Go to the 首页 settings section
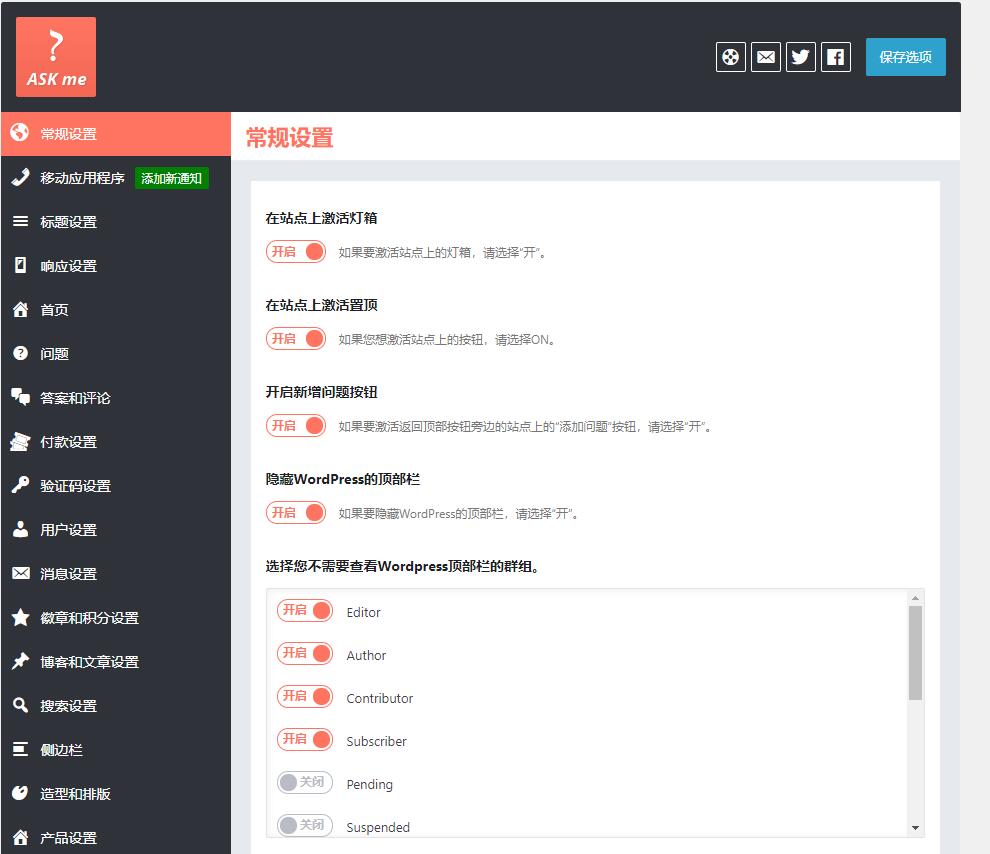990x854 pixels. coord(116,309)
